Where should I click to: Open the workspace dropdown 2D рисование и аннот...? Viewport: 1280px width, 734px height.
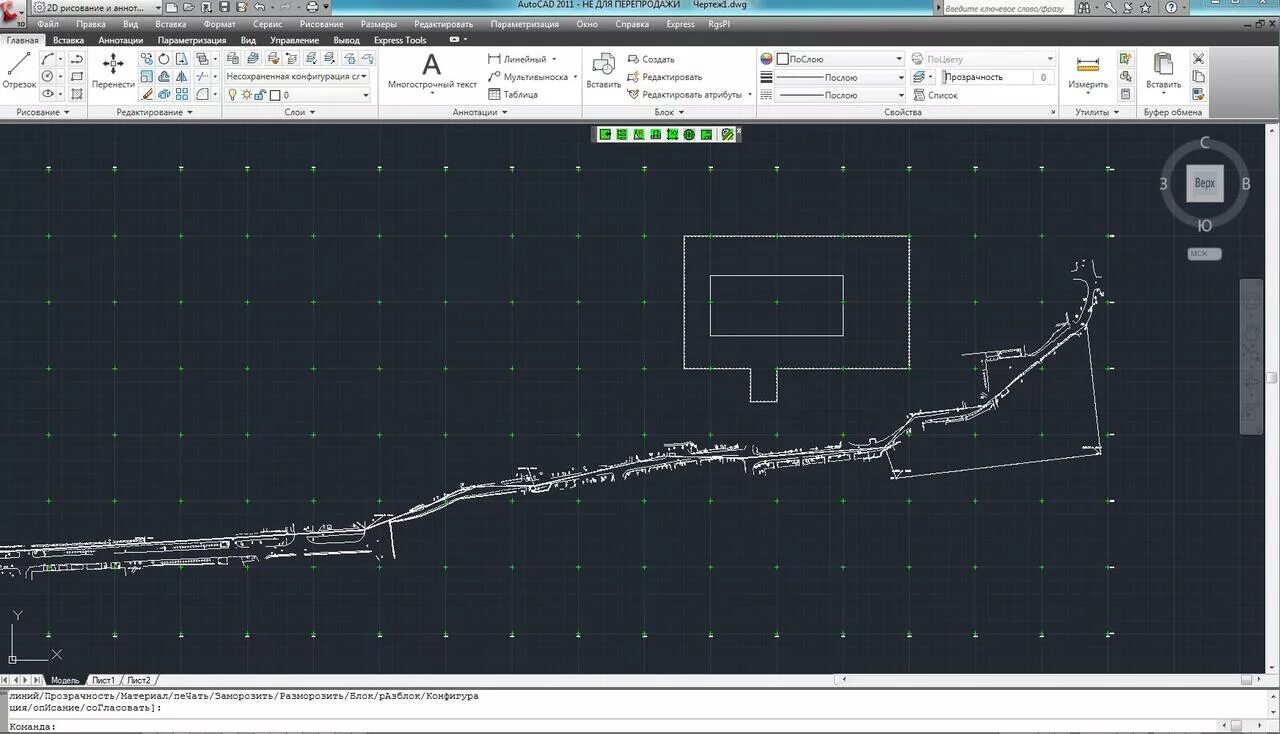point(97,7)
